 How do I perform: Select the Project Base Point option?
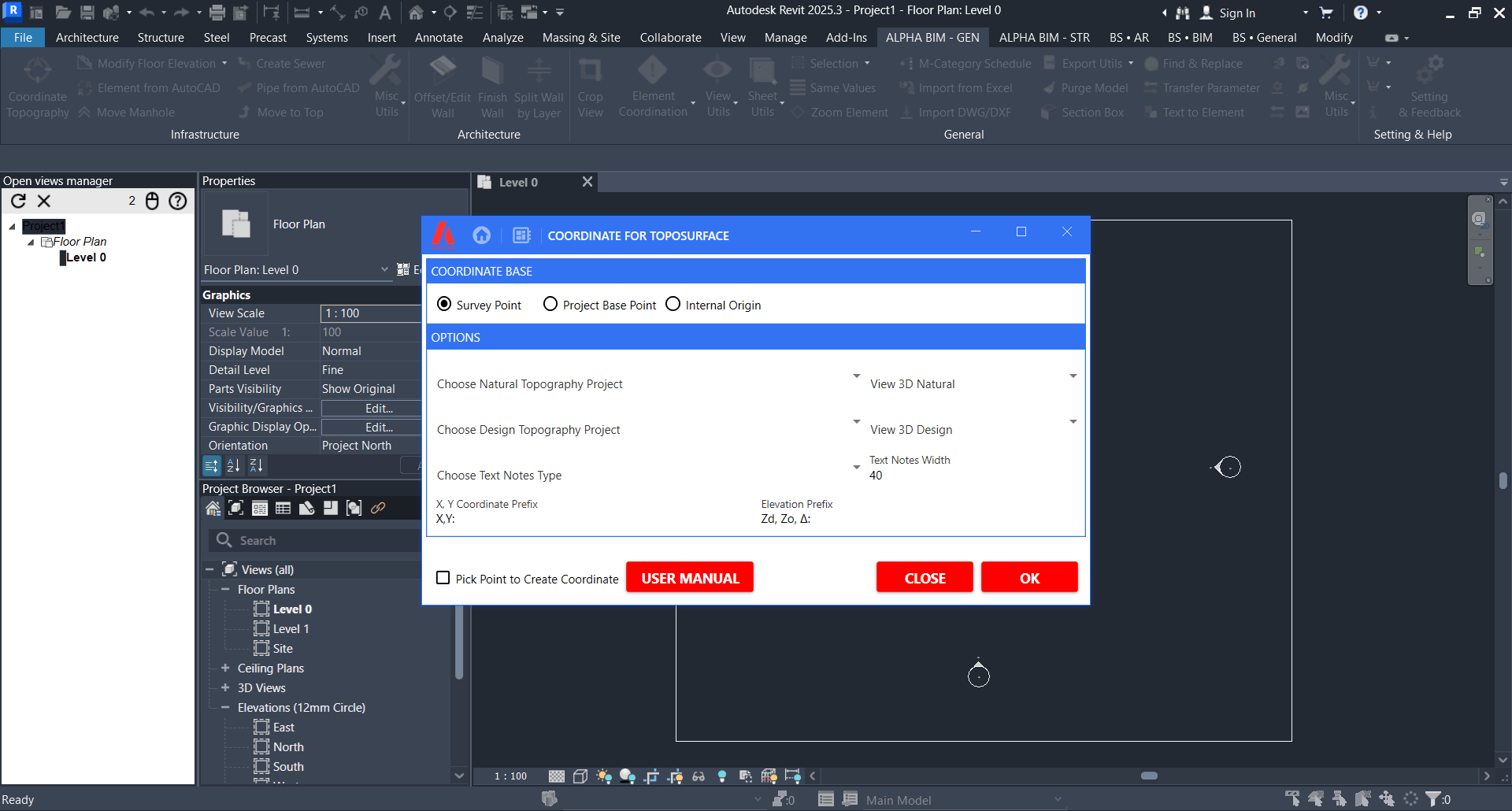pyautogui.click(x=550, y=305)
